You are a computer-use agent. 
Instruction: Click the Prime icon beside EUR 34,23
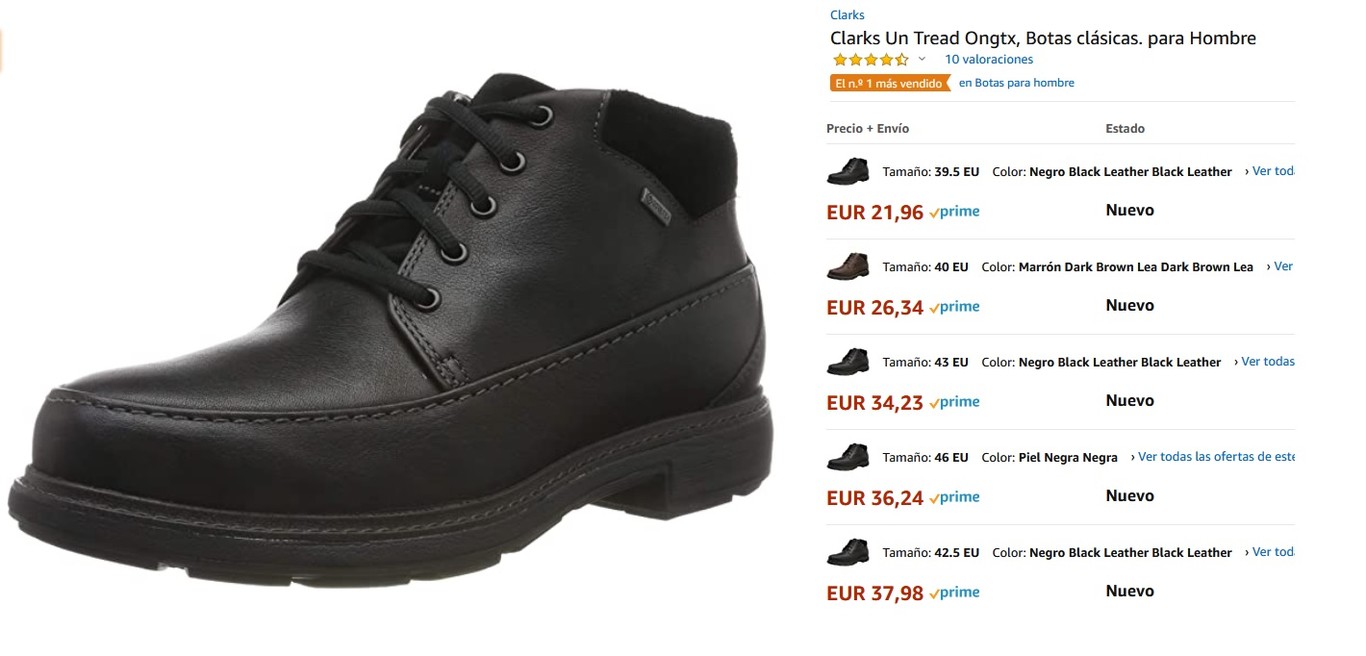pos(954,402)
